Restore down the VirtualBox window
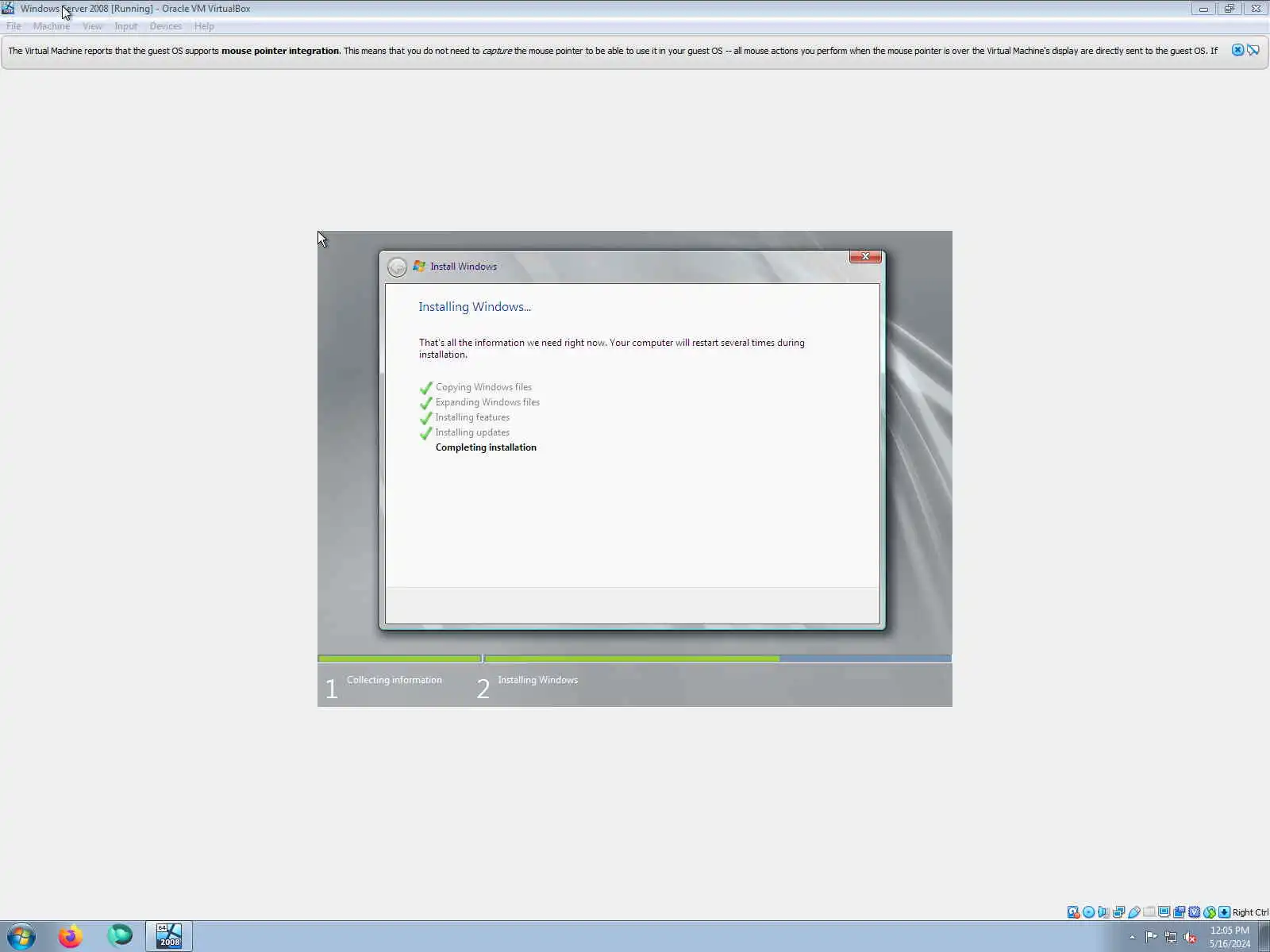The image size is (1270, 952). point(1229,9)
